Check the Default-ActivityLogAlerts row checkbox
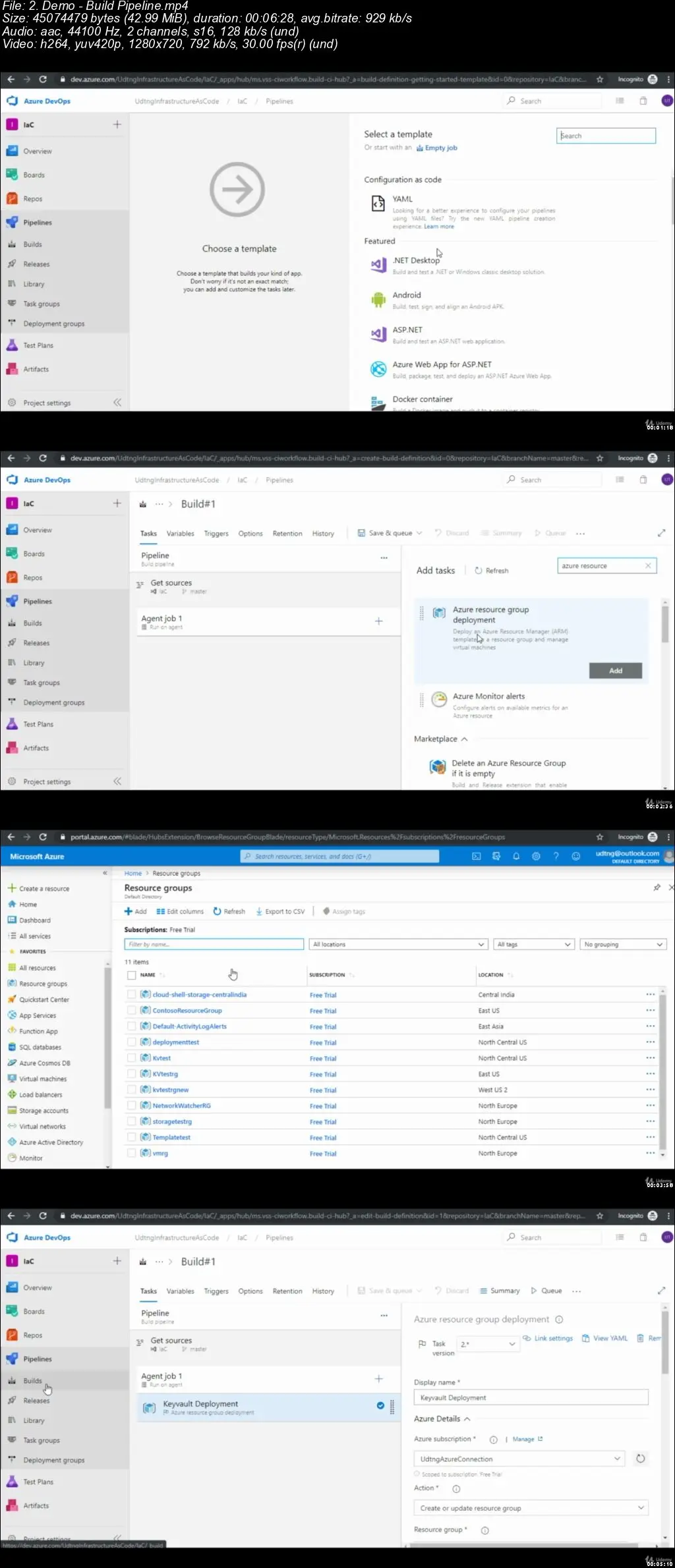The height and width of the screenshot is (1568, 675). (131, 1026)
